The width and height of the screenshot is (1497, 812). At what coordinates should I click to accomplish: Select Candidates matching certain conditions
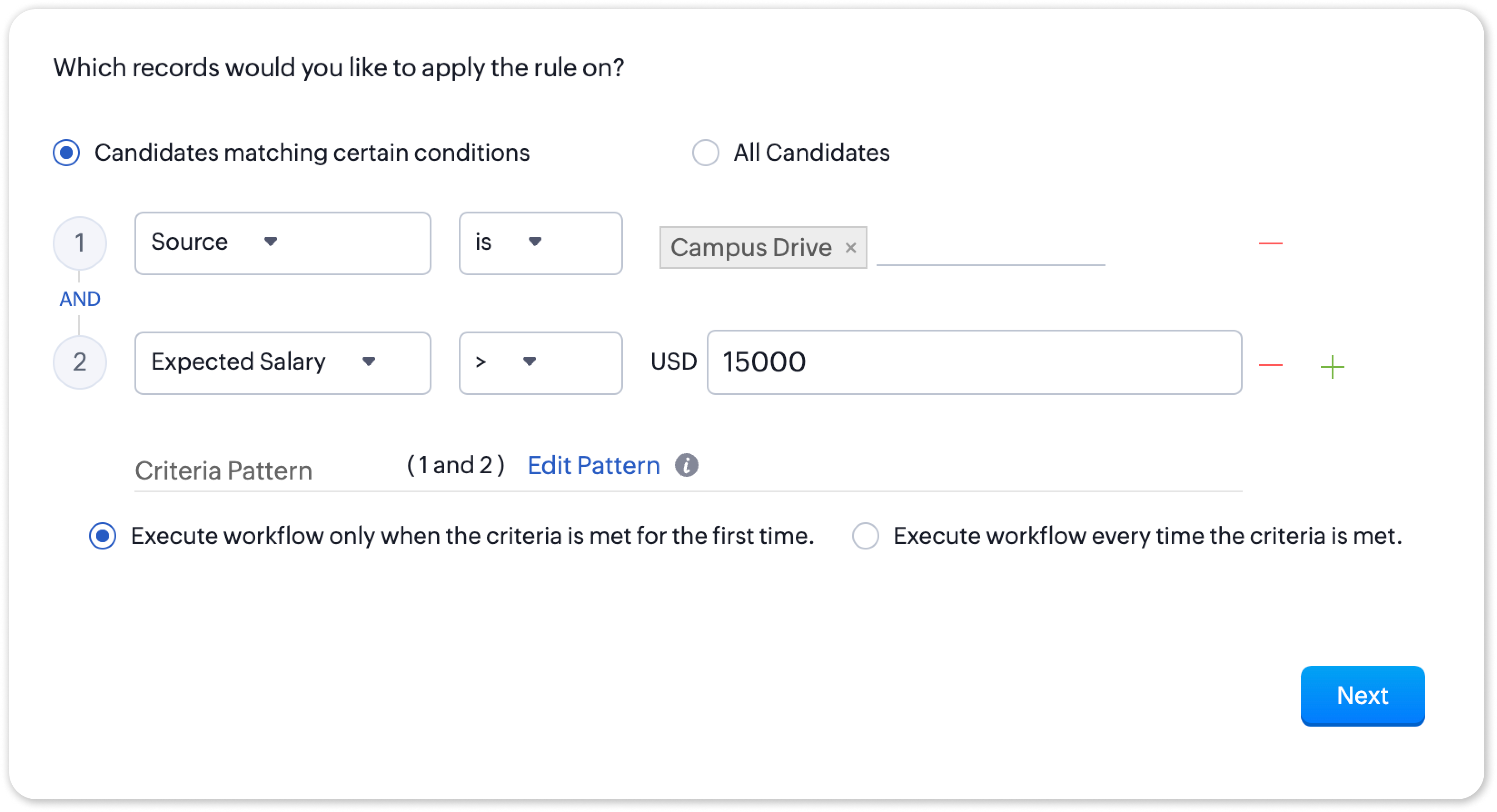(67, 153)
